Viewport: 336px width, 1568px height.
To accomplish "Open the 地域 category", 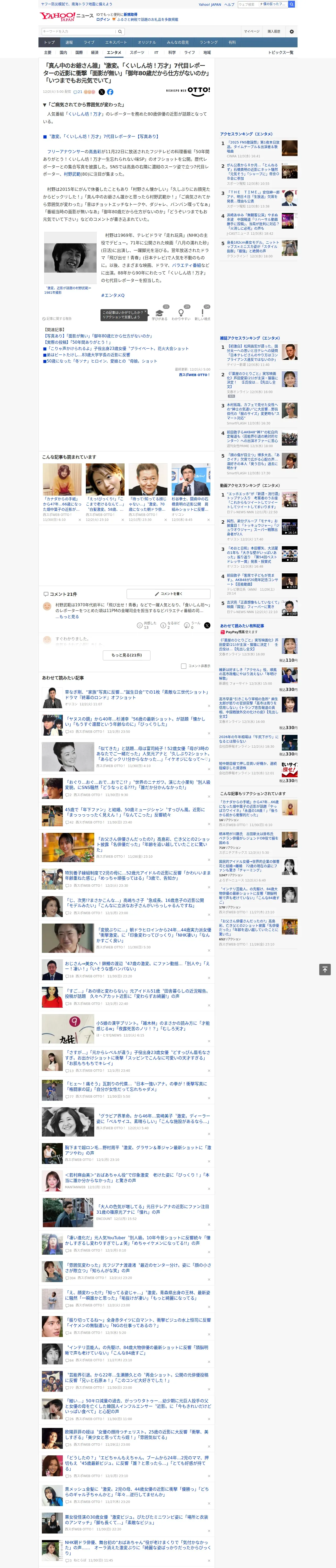I will pos(207,52).
